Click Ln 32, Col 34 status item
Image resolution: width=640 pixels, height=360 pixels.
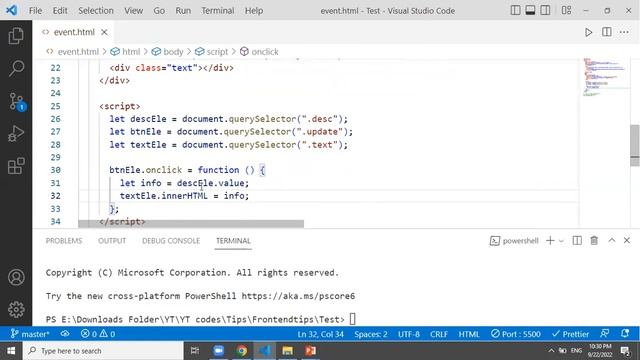(x=320, y=334)
